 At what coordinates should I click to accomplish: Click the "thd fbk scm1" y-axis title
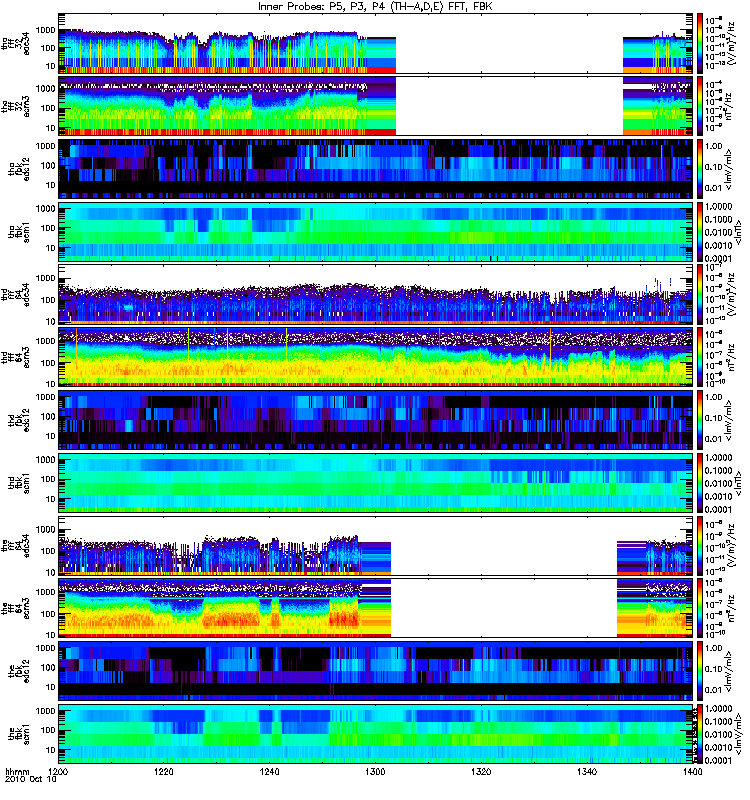[x=19, y=483]
